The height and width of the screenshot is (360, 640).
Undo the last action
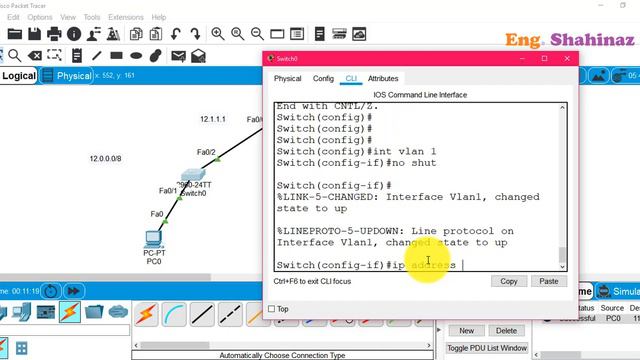tap(176, 34)
